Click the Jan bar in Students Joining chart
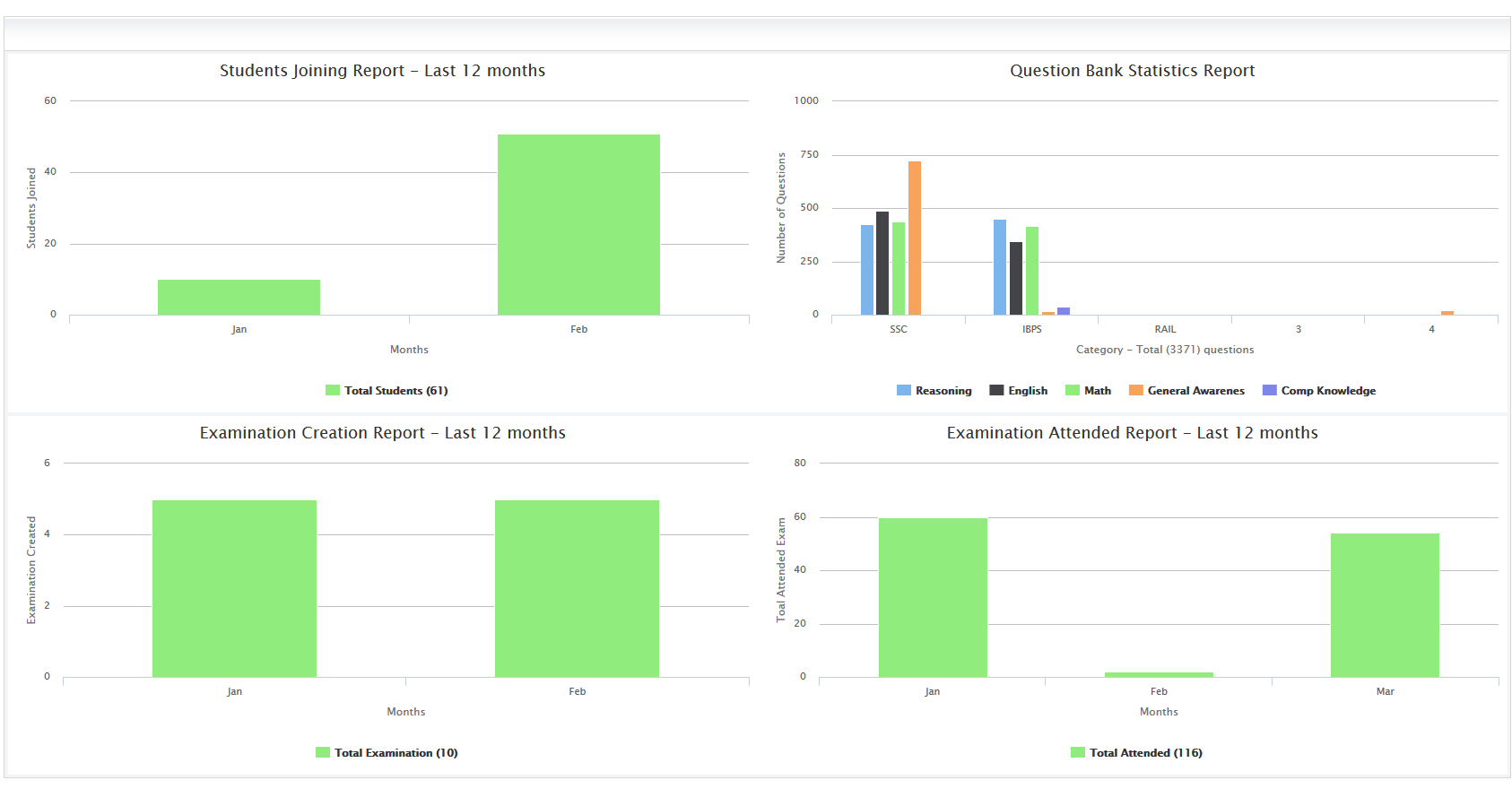This screenshot has width=1512, height=806. pyautogui.click(x=239, y=297)
